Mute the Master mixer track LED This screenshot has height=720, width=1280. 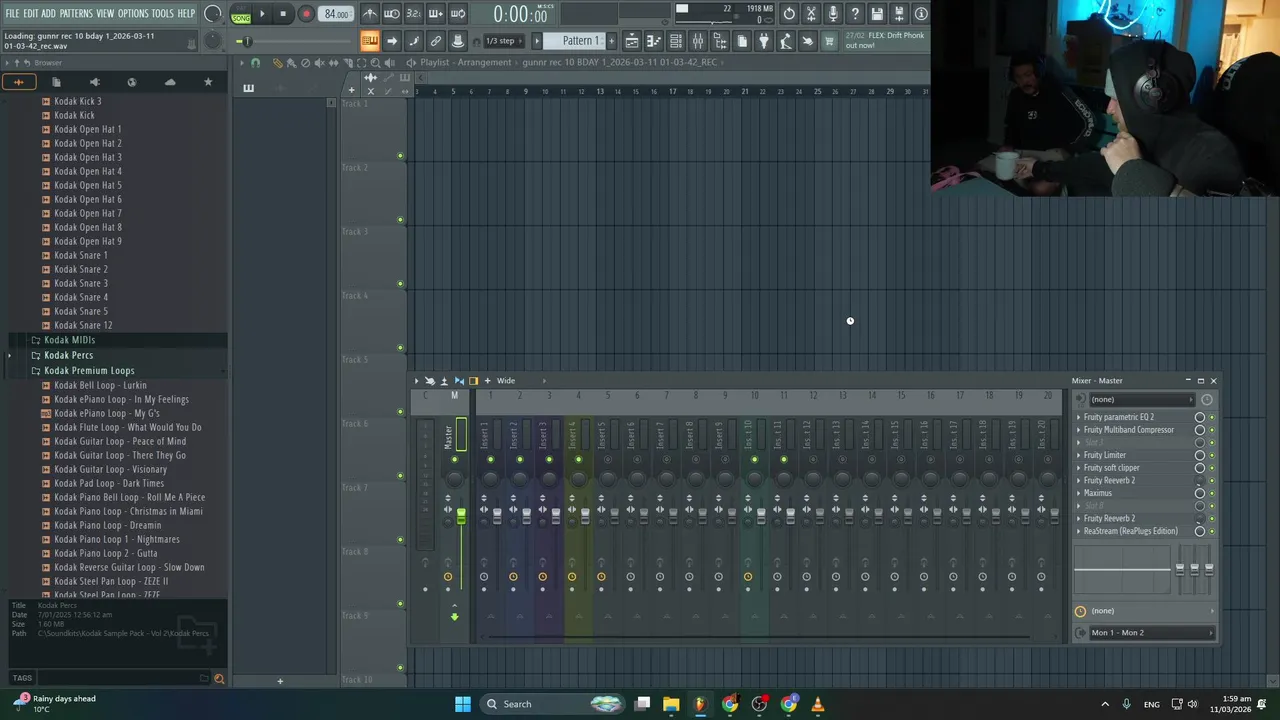[x=454, y=460]
